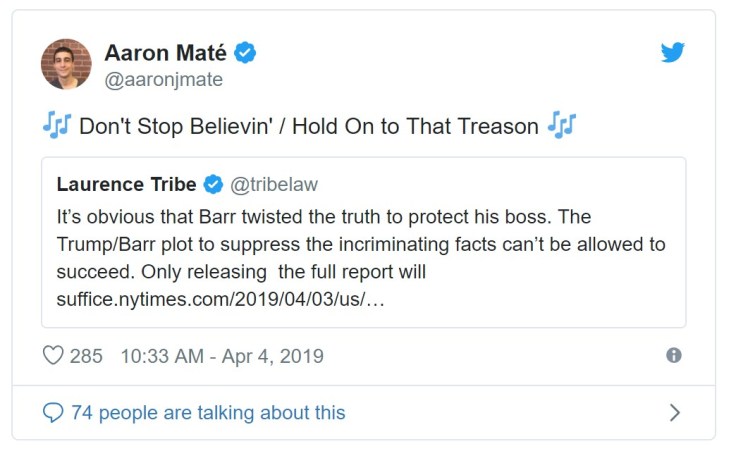Click the 'Don't Stop Believin'' tweet text

tap(309, 127)
